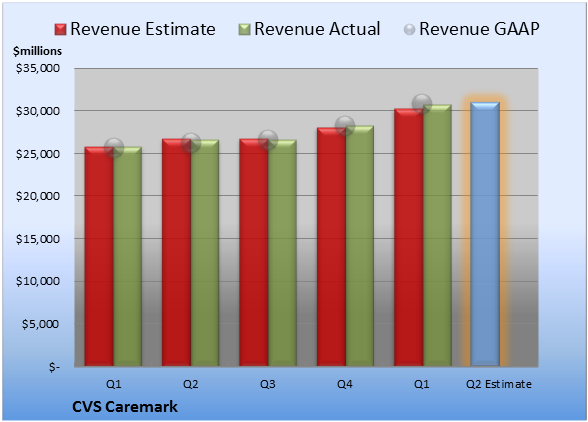Click the '$5,000' axis value

click(40, 324)
